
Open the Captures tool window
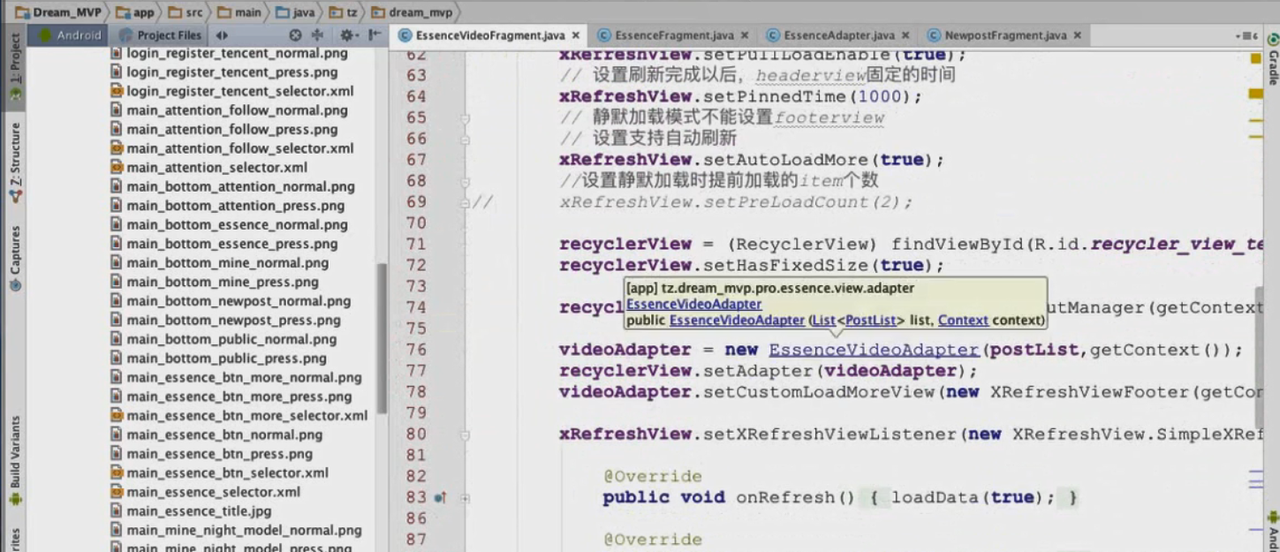pos(14,256)
